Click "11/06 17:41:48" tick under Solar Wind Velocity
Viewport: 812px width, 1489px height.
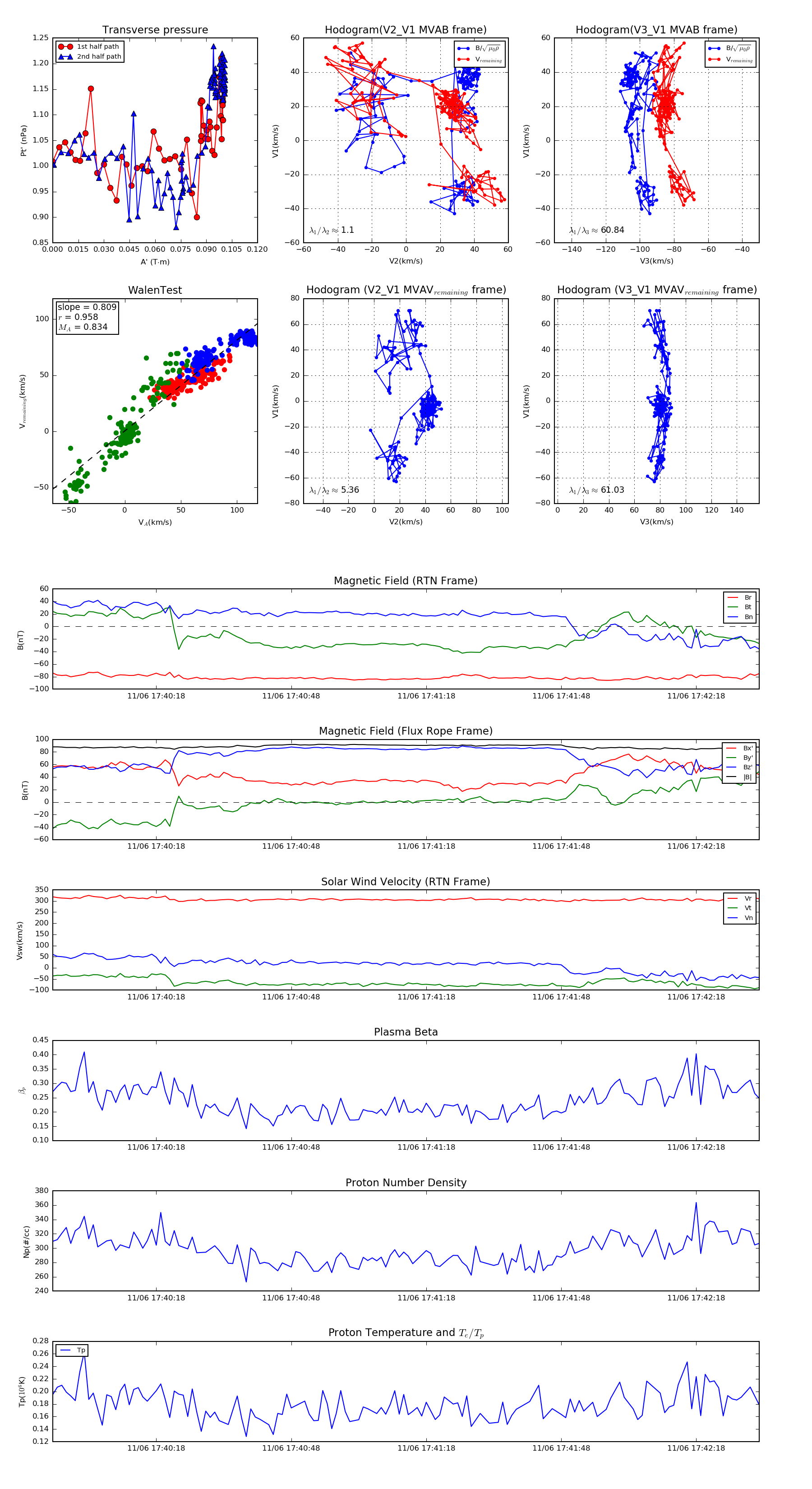561,997
